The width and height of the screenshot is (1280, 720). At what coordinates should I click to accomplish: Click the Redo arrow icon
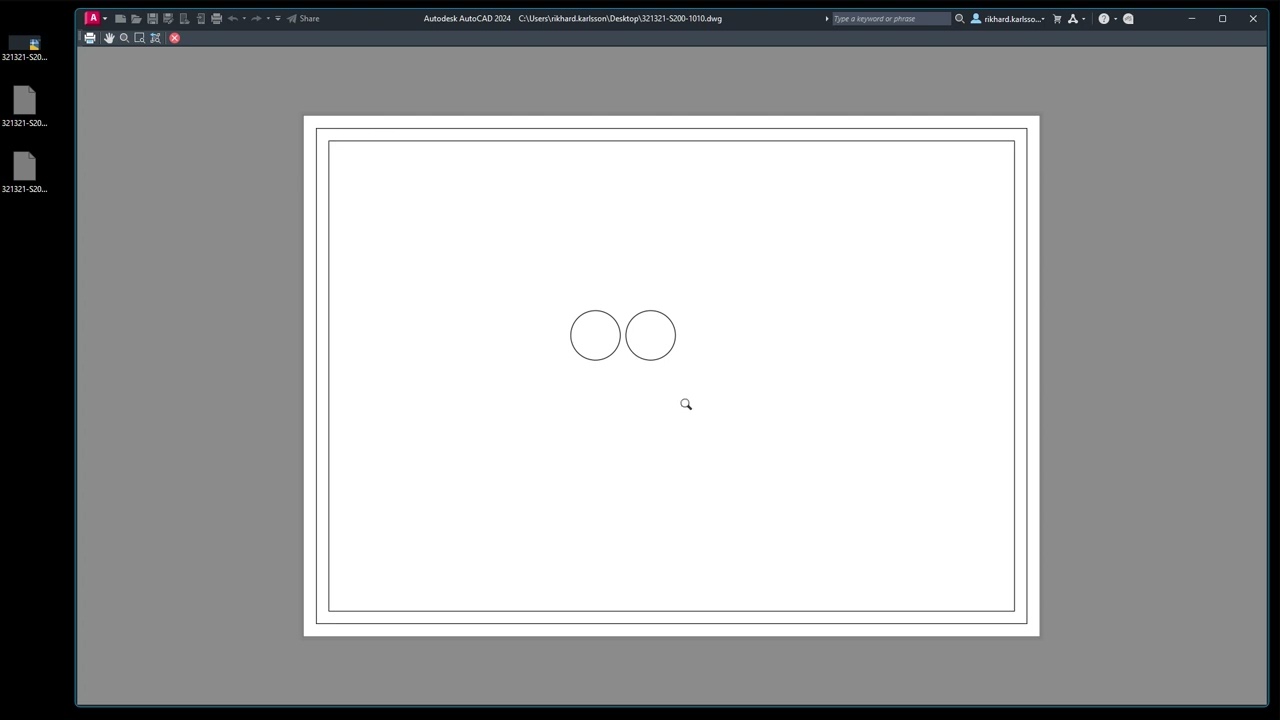click(x=256, y=18)
